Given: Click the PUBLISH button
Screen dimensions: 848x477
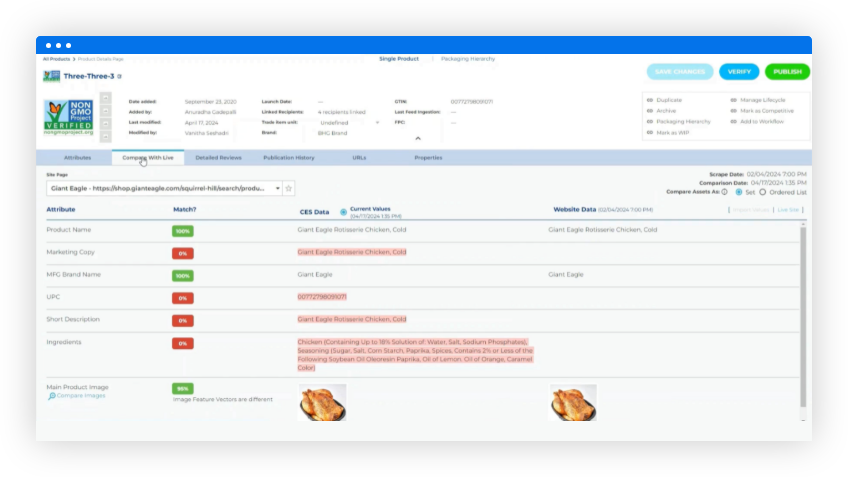Looking at the screenshot, I should [787, 72].
